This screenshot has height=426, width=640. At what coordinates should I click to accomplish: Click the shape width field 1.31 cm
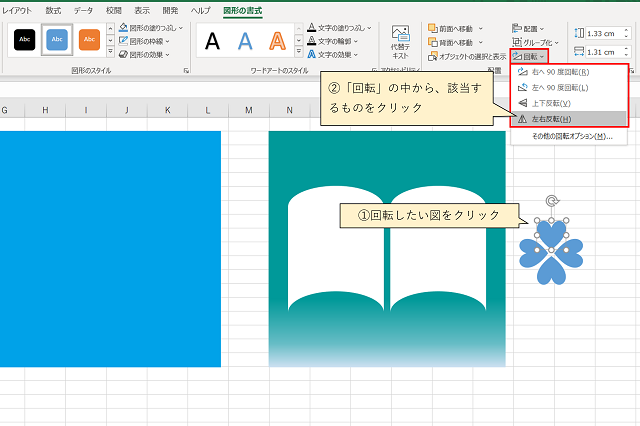603,52
